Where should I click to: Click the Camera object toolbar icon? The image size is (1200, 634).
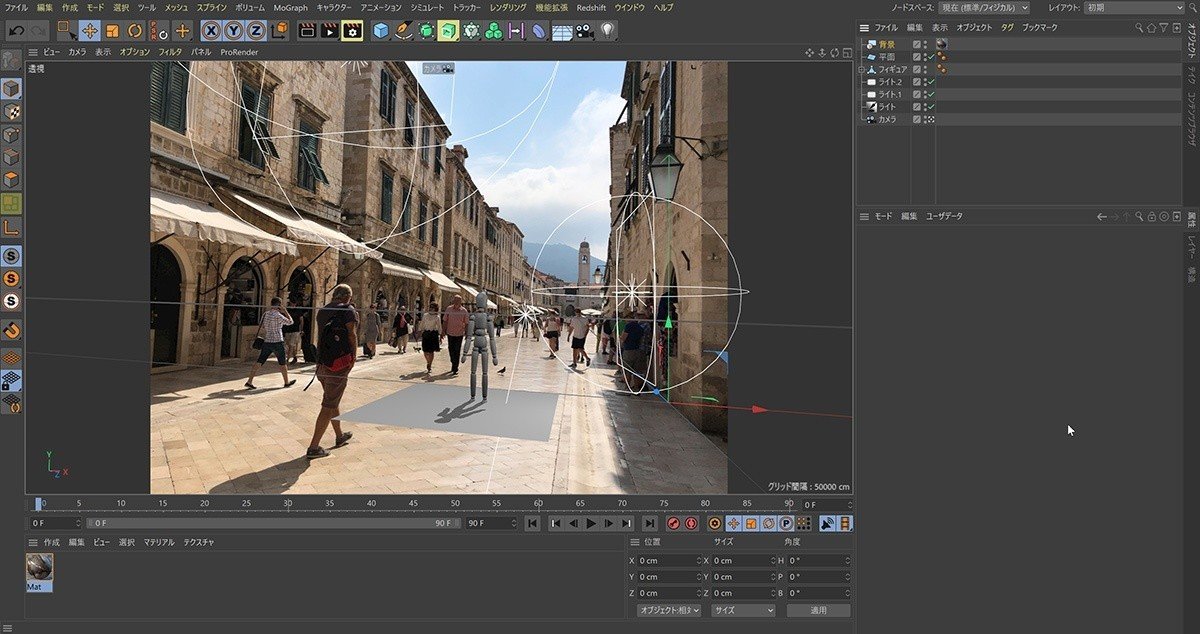(585, 31)
